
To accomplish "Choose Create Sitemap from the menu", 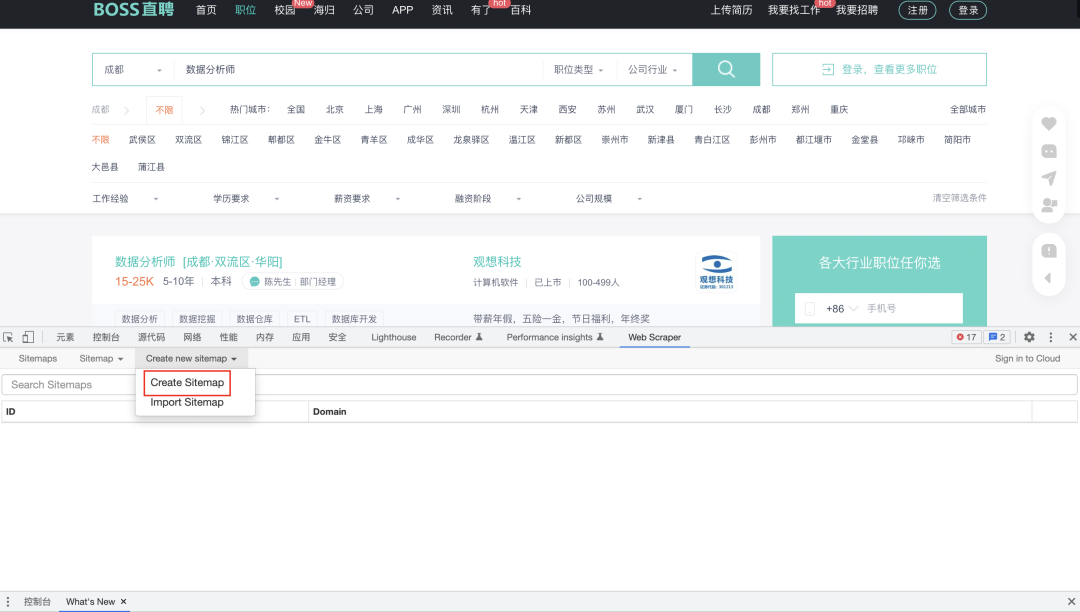I will [x=187, y=382].
